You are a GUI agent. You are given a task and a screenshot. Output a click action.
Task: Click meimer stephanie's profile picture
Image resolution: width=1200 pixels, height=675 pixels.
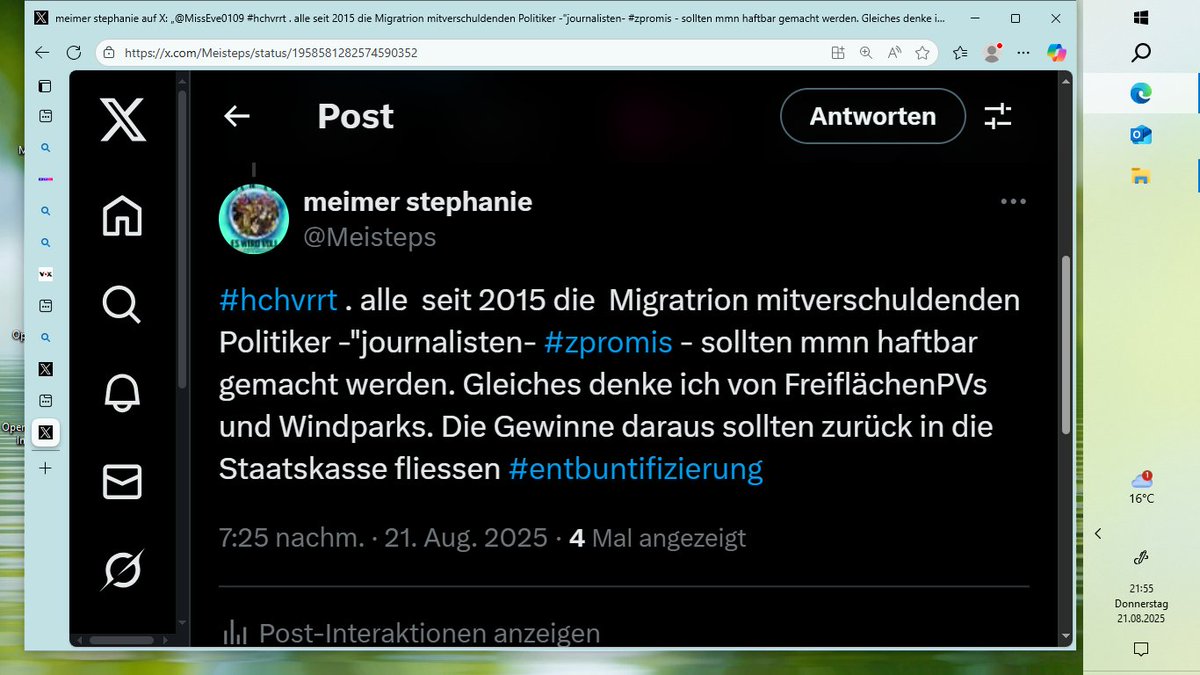[253, 216]
